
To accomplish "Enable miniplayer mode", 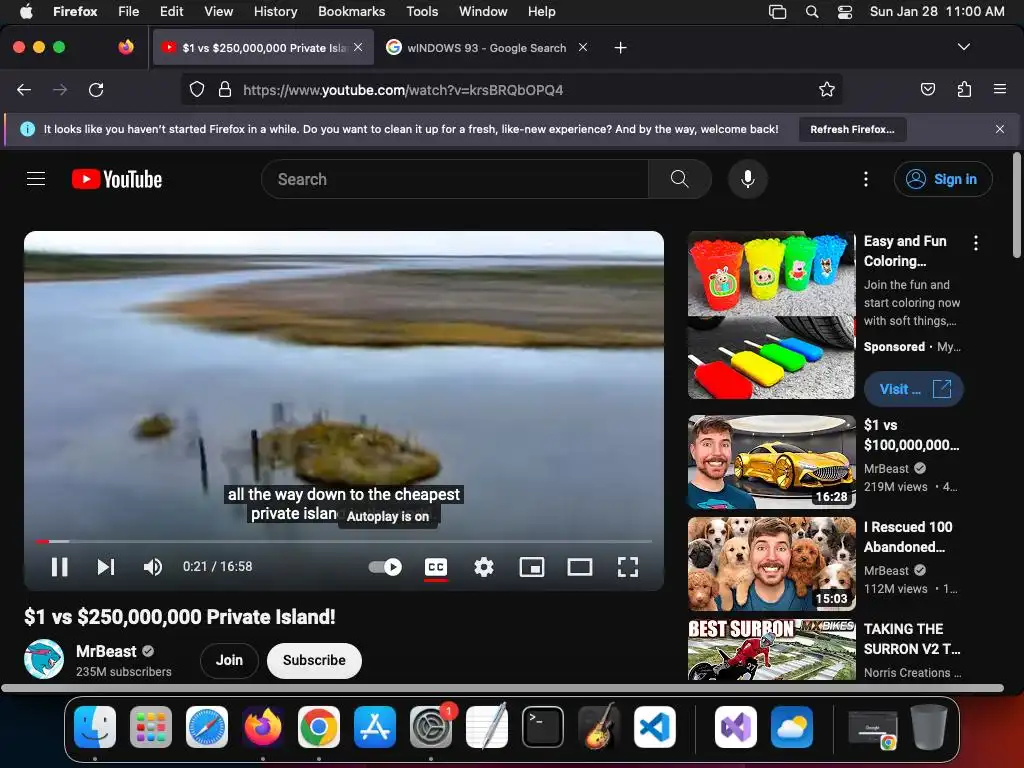I will point(532,567).
